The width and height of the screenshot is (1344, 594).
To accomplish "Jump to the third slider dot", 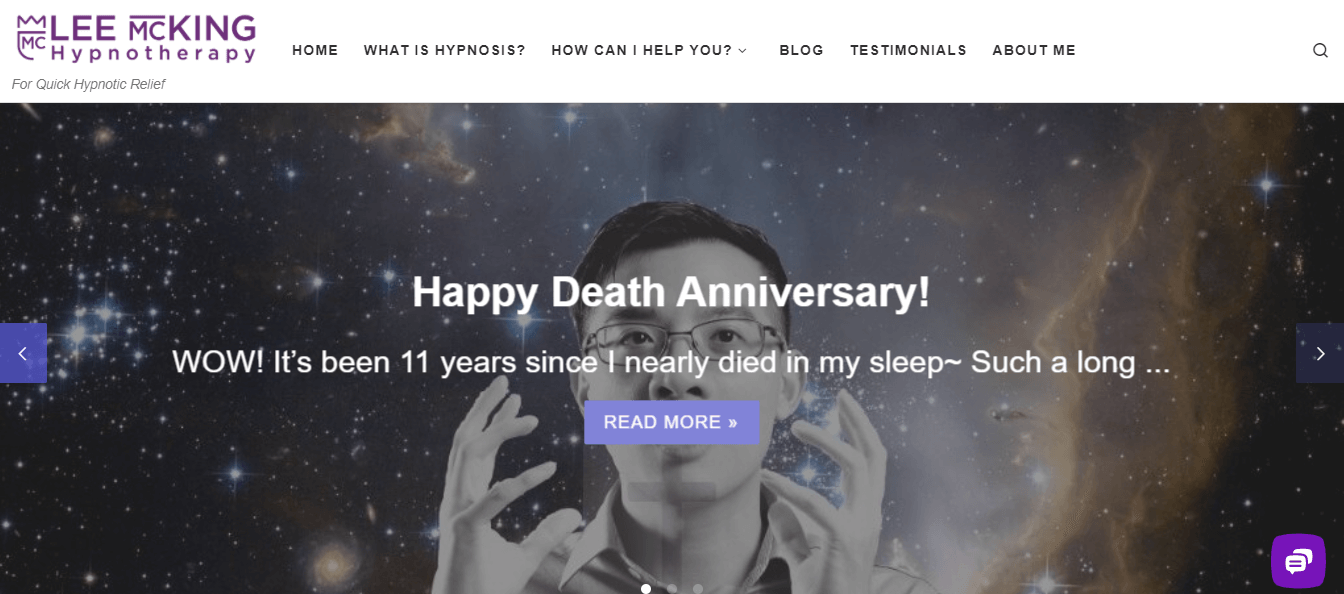I will pyautogui.click(x=698, y=589).
